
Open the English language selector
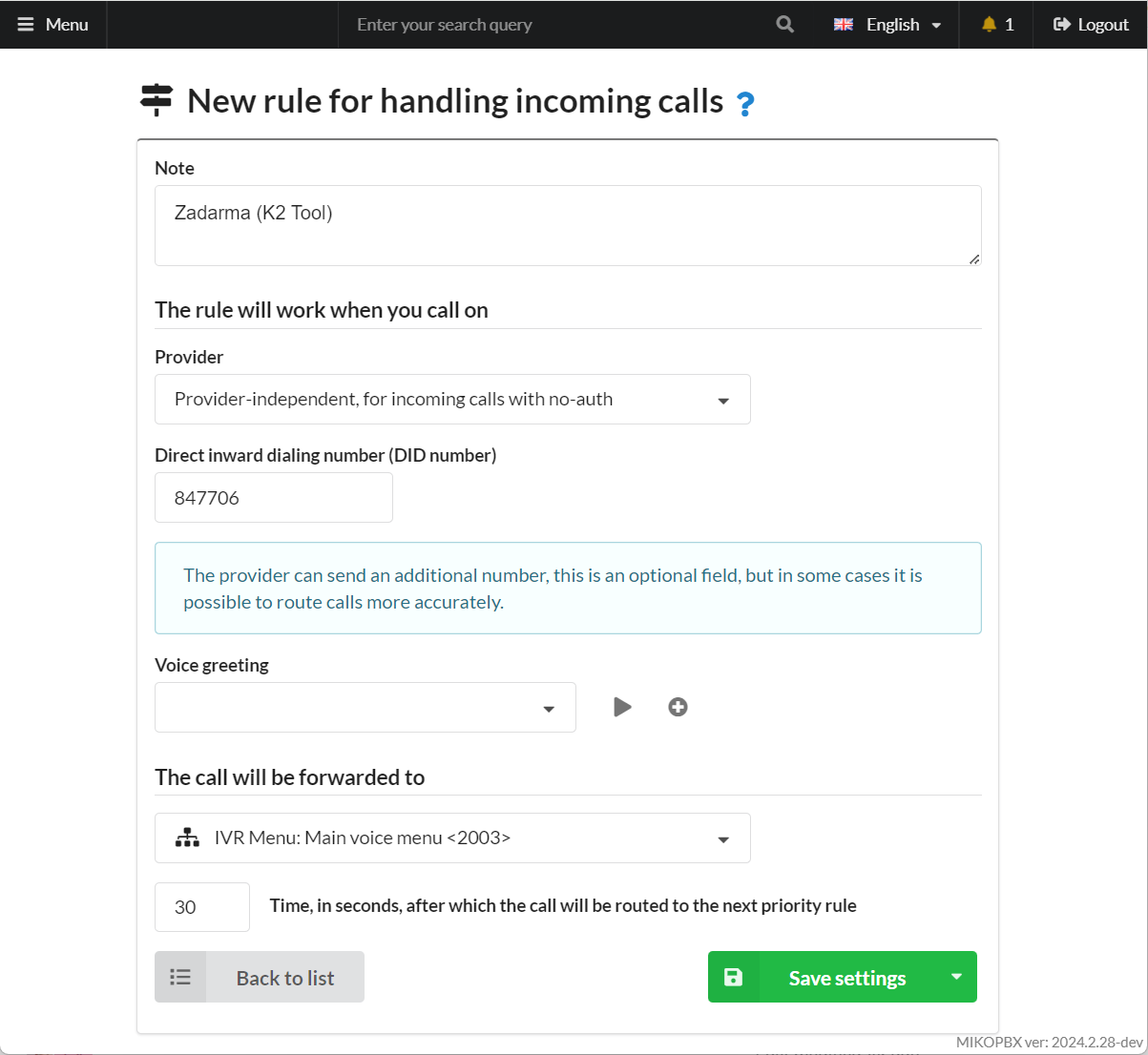(887, 25)
